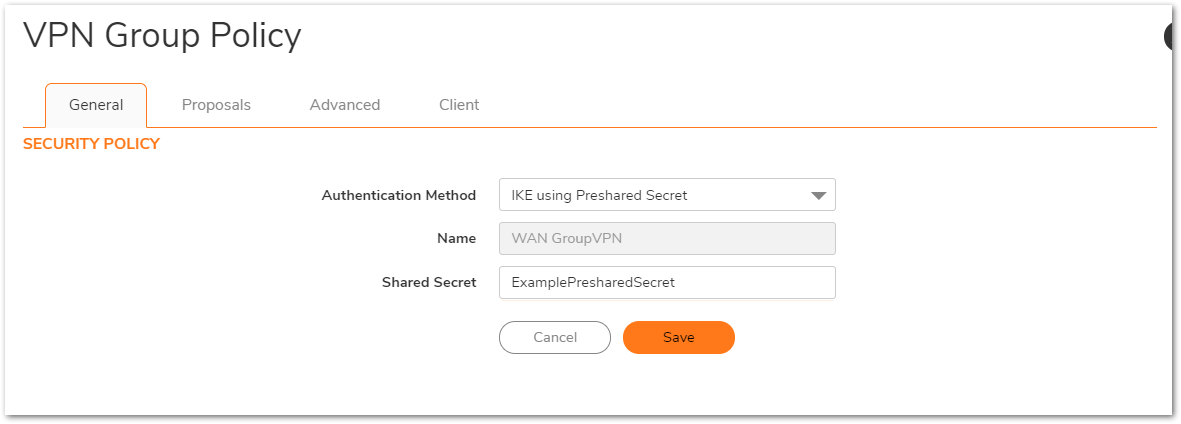Click the VPN Group Policy title
The height and width of the screenshot is (424, 1181).
click(162, 36)
